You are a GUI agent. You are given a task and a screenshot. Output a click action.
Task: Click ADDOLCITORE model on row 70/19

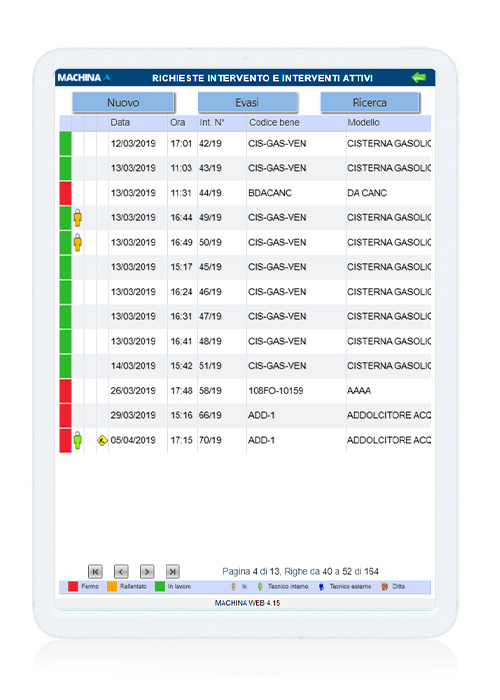(x=389, y=441)
